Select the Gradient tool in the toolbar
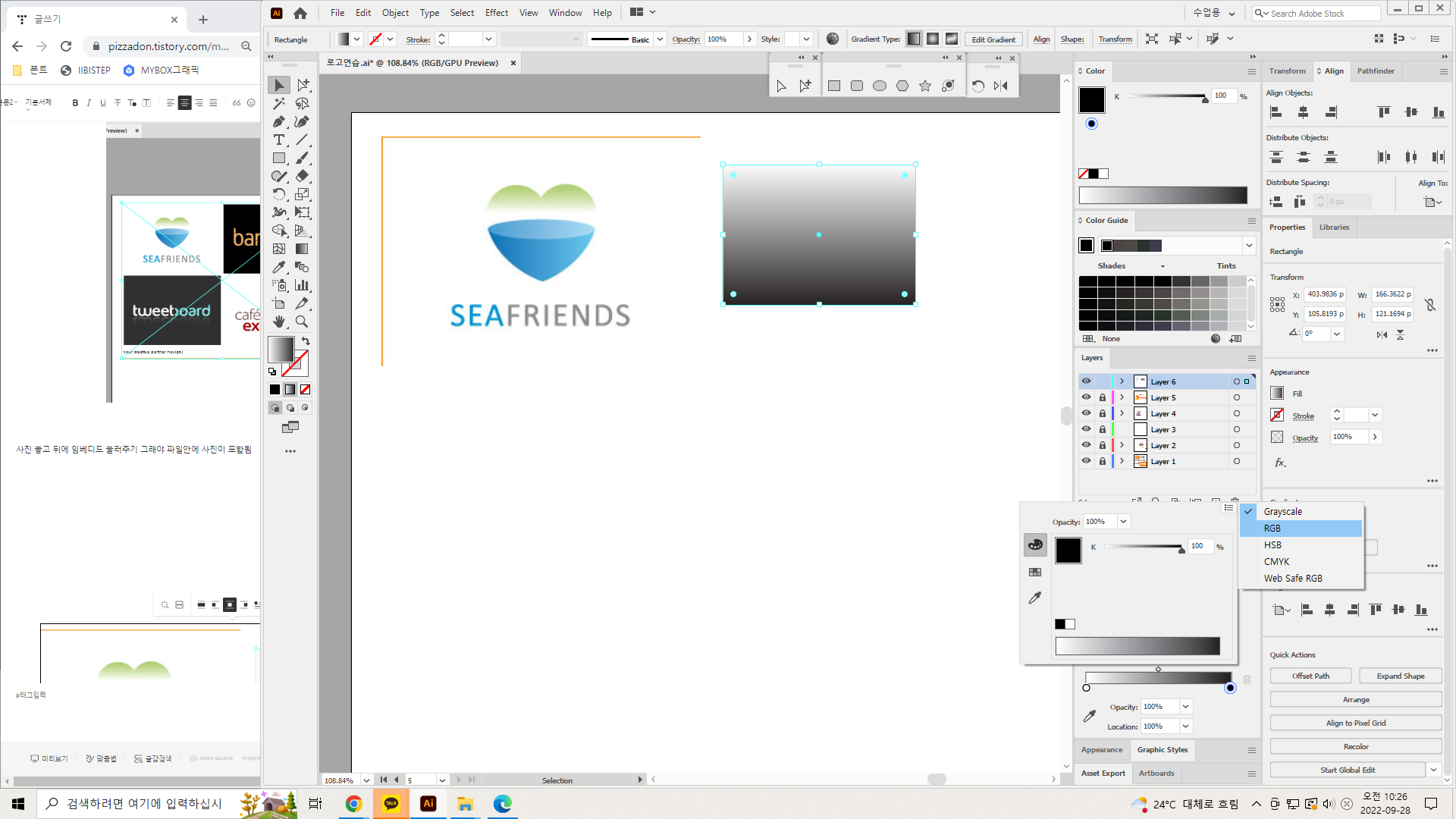1456x819 pixels. click(302, 249)
